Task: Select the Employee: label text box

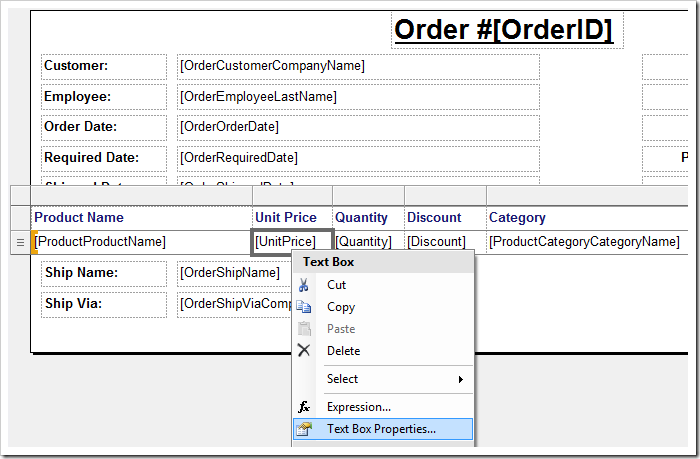Action: coord(104,97)
